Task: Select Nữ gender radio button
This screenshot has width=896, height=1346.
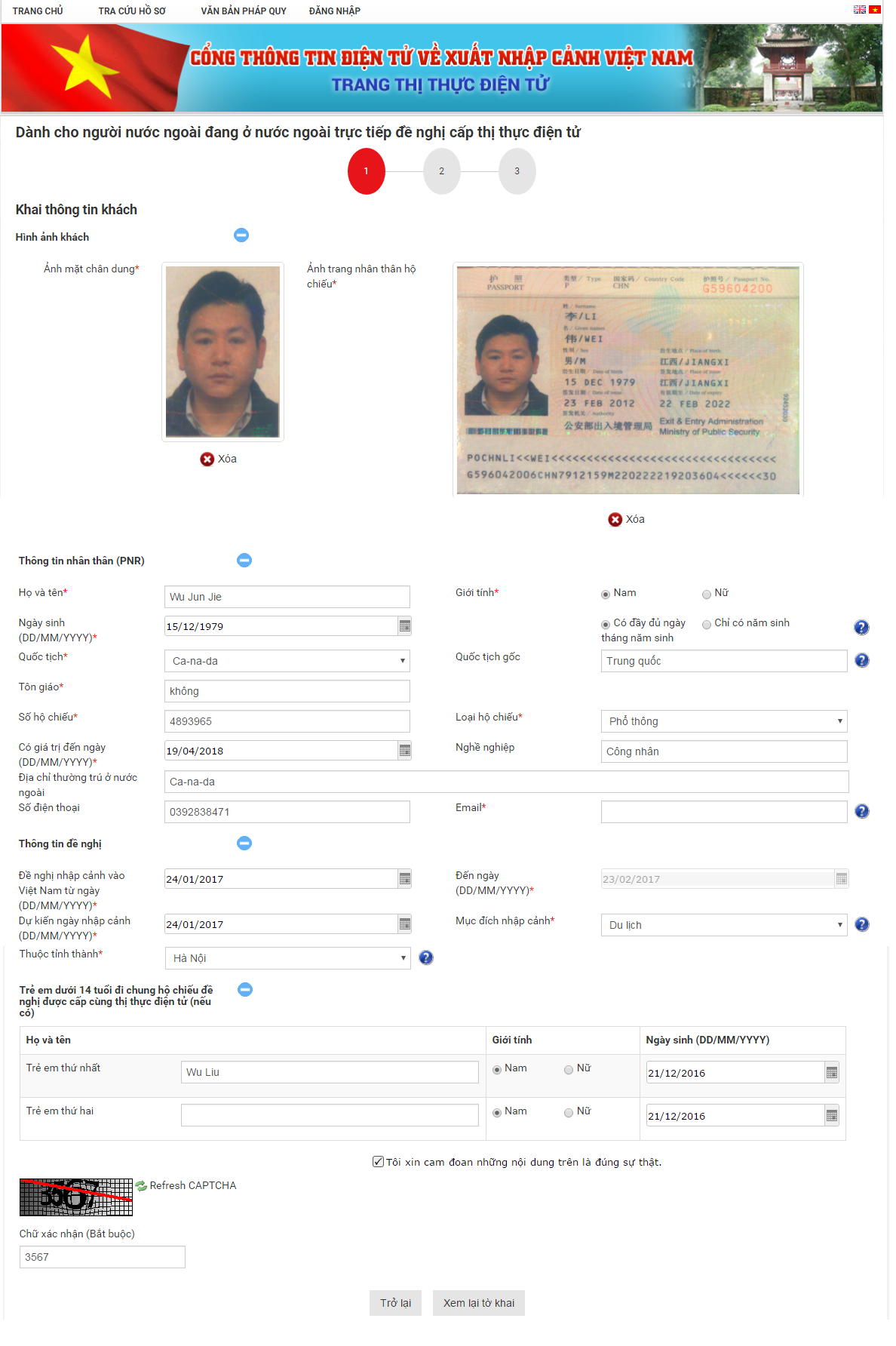Action: pyautogui.click(x=707, y=594)
